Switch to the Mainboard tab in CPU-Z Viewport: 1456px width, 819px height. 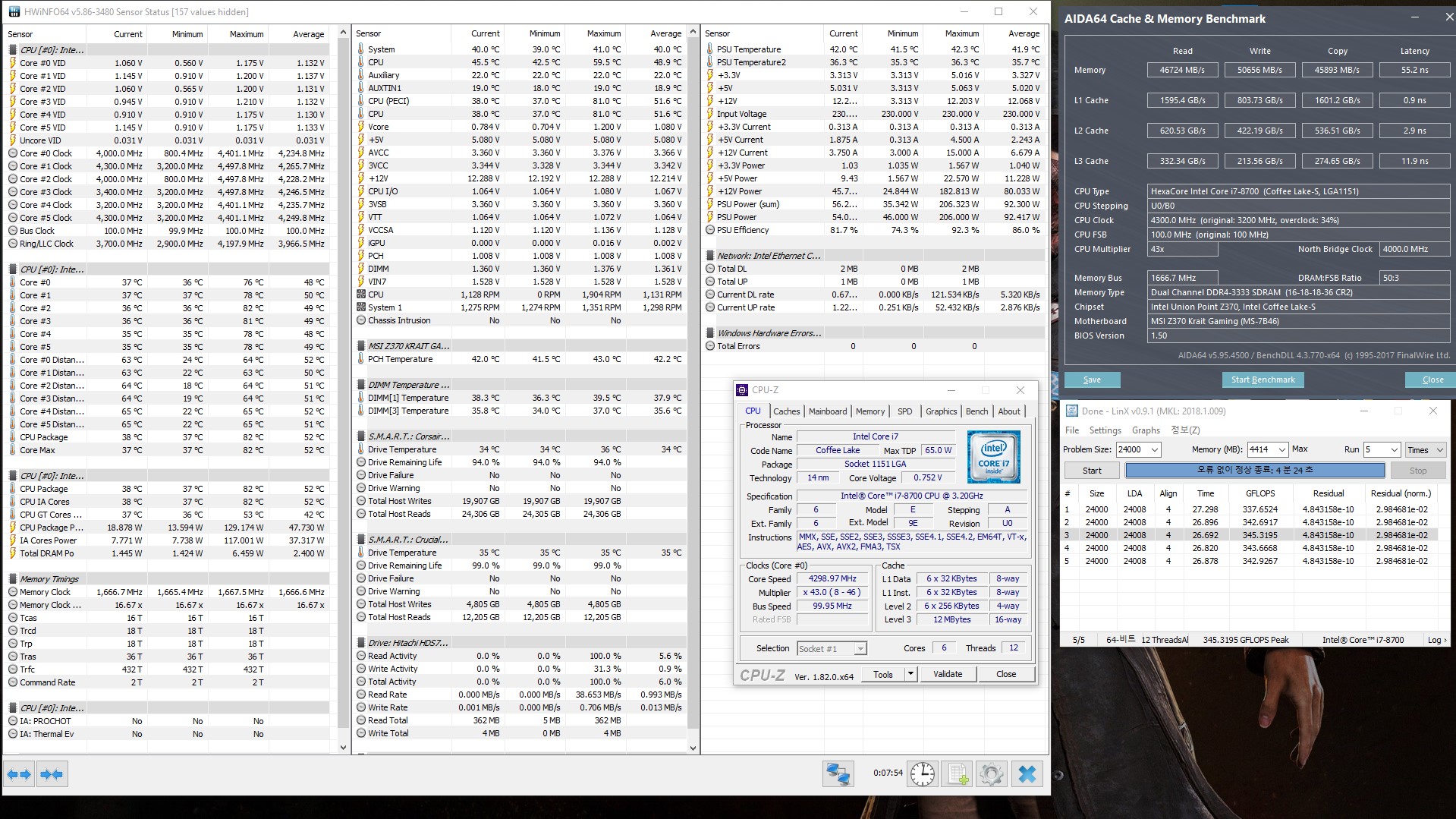(828, 411)
